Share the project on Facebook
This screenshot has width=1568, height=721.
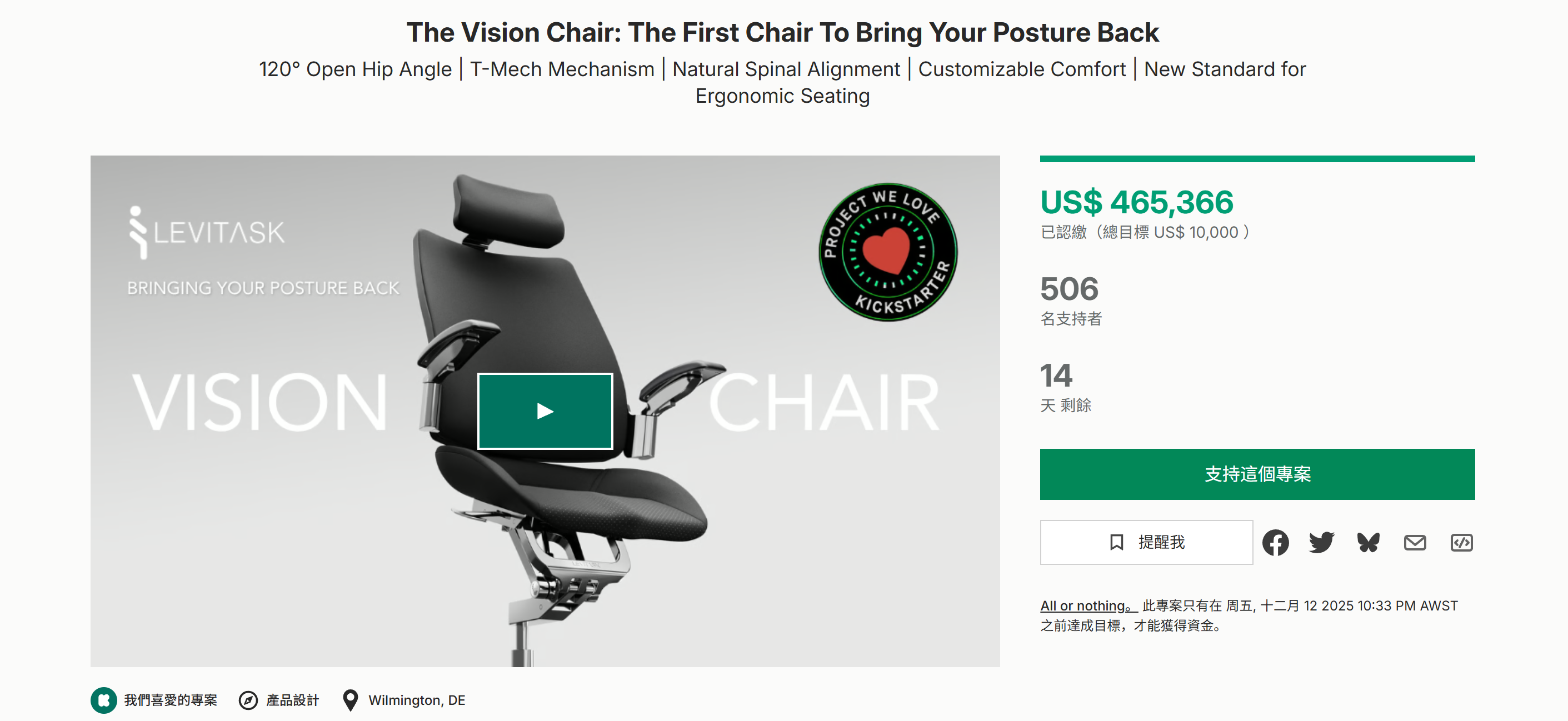pos(1275,542)
